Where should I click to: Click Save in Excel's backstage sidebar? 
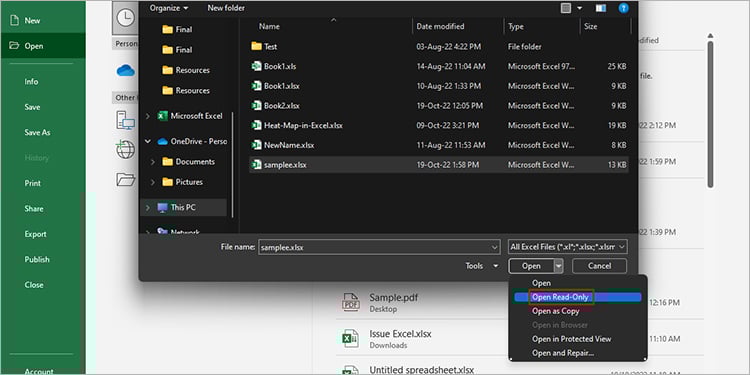(x=32, y=107)
